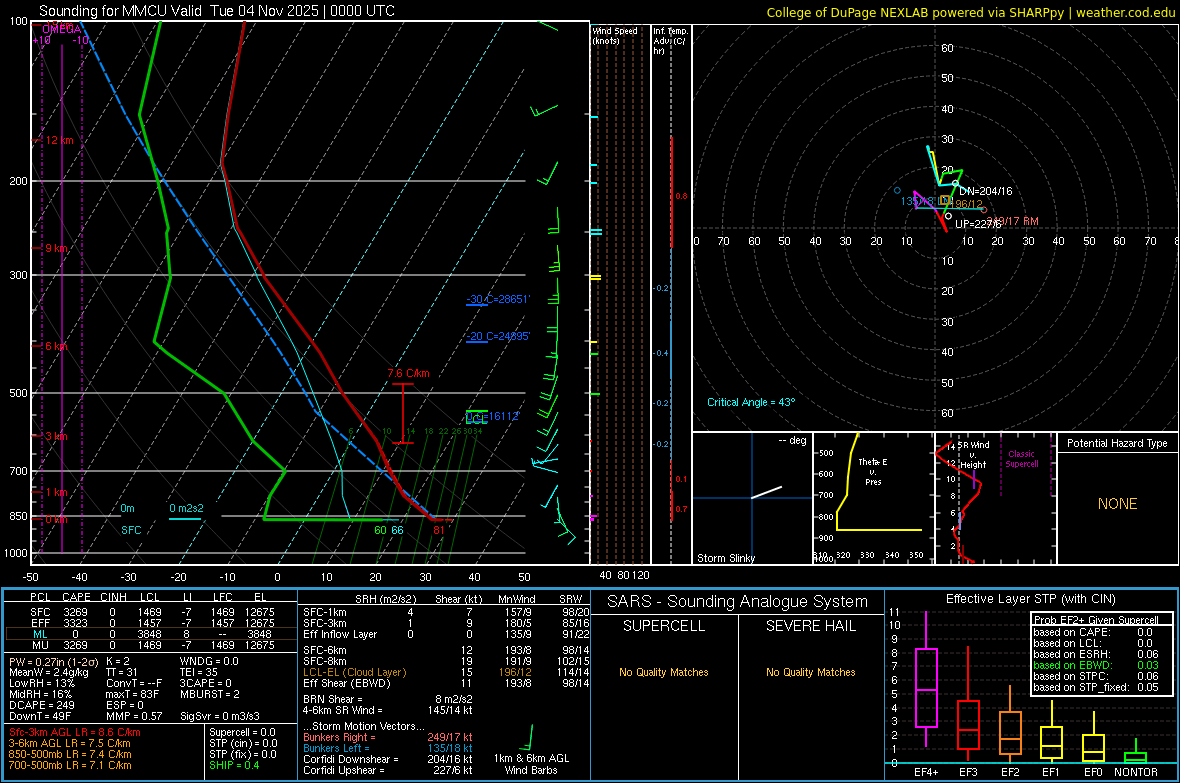Viewport: 1180px width, 783px height.
Task: Click the CAPE column header
Action: (76, 598)
